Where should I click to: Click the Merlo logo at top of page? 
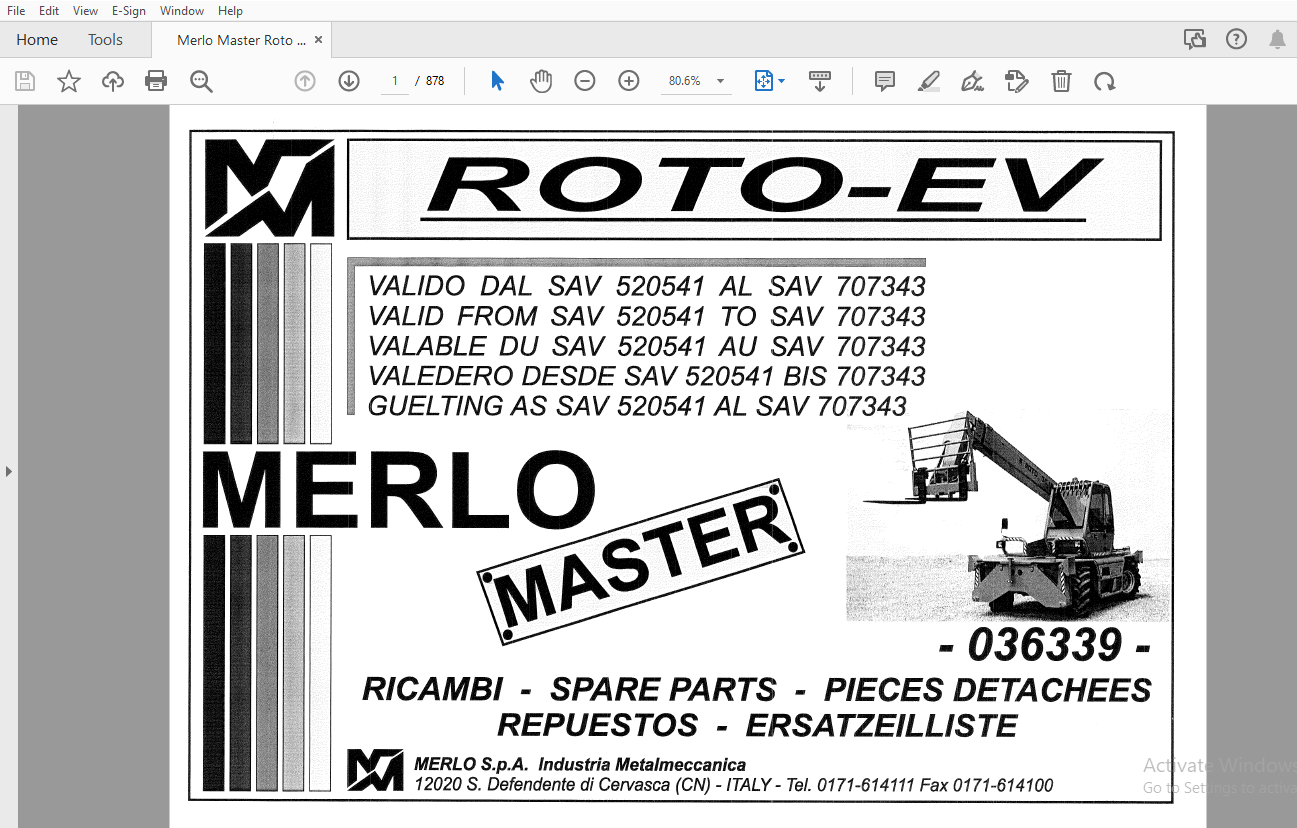270,188
